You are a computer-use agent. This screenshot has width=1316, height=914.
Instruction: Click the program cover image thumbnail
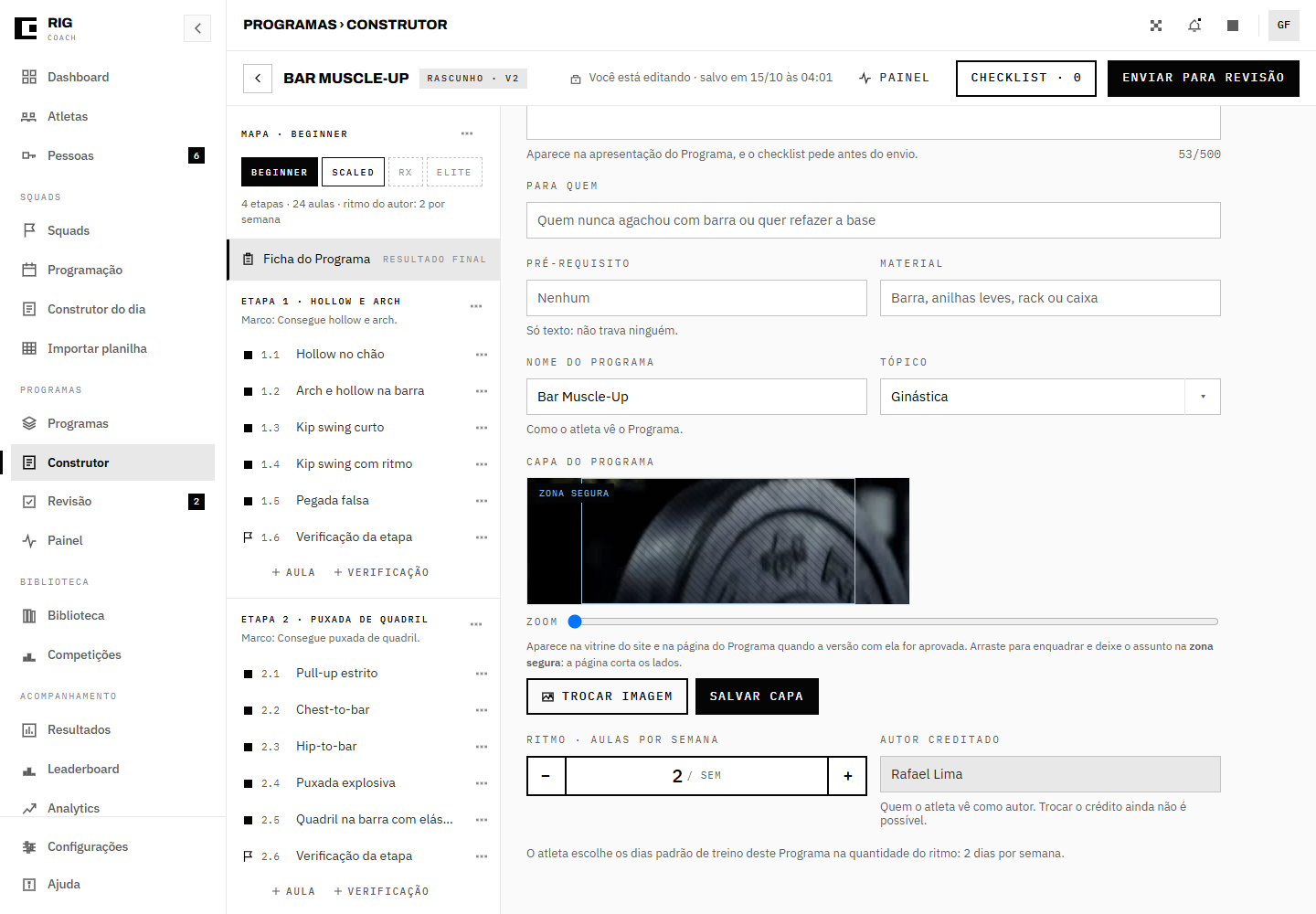(x=718, y=541)
